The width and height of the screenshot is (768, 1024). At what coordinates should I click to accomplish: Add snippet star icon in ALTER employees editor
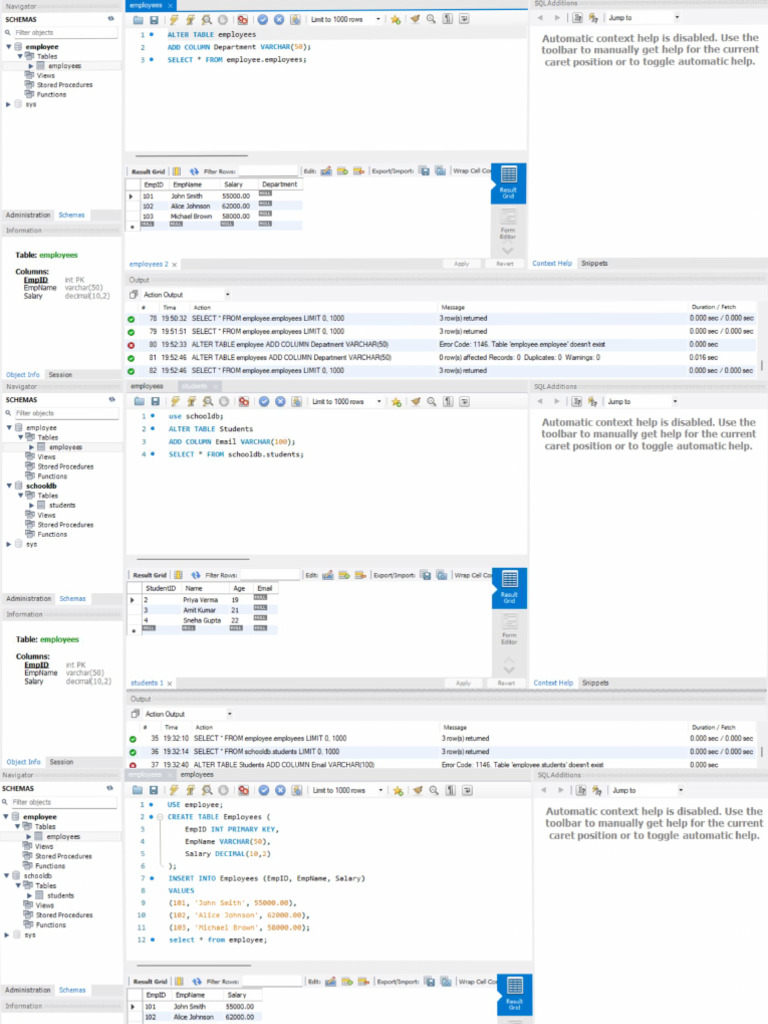pyautogui.click(x=396, y=20)
